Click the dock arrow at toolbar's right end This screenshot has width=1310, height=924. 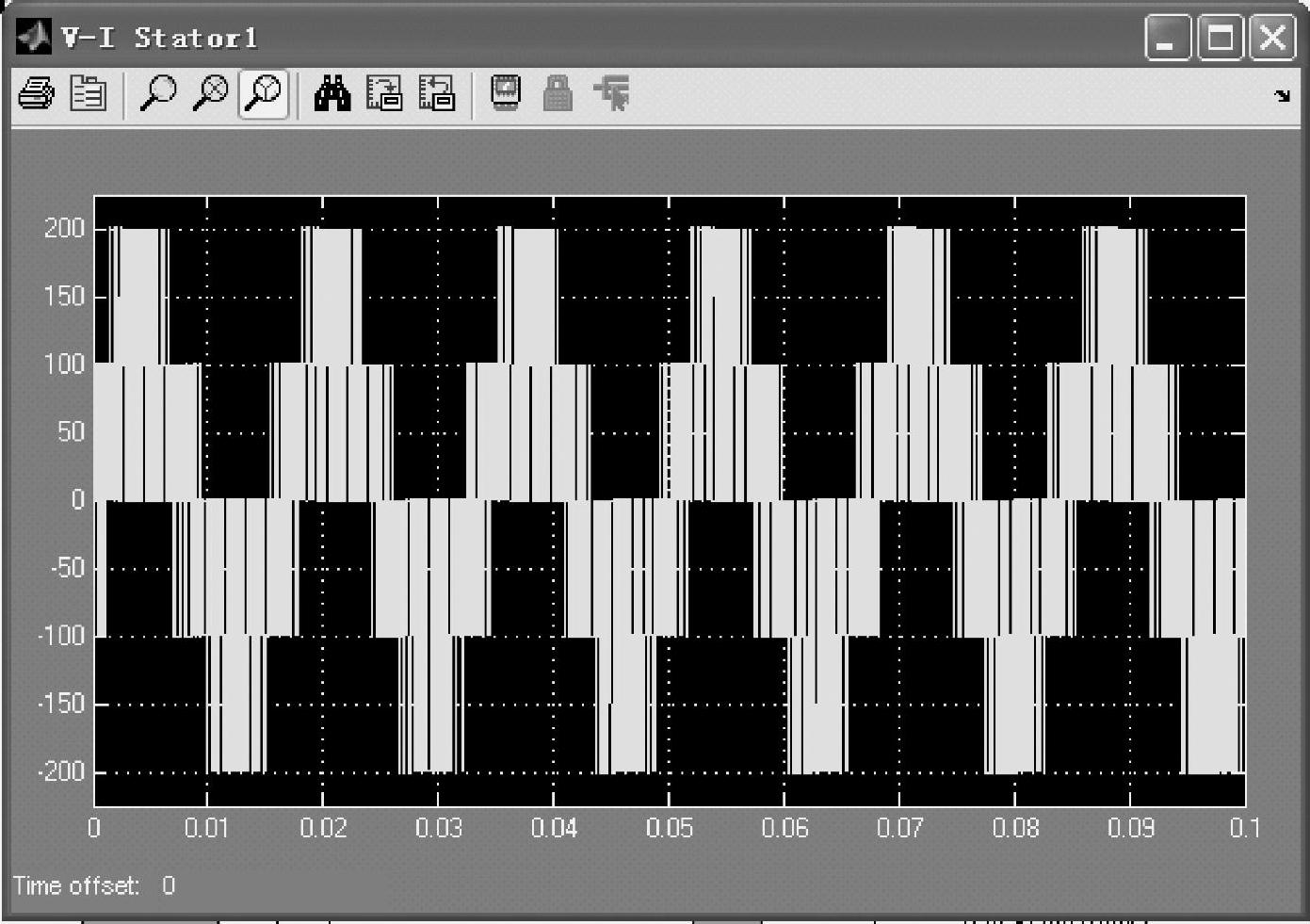[x=1282, y=95]
